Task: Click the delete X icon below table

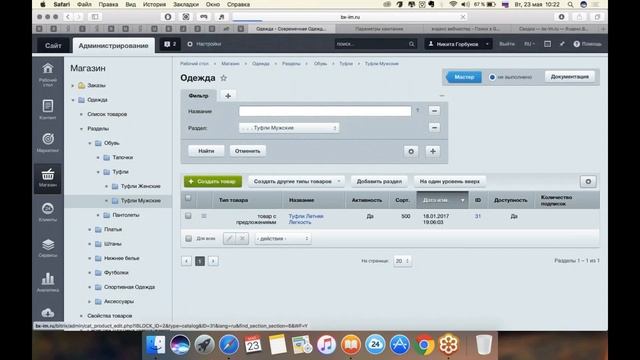Action: [242, 238]
